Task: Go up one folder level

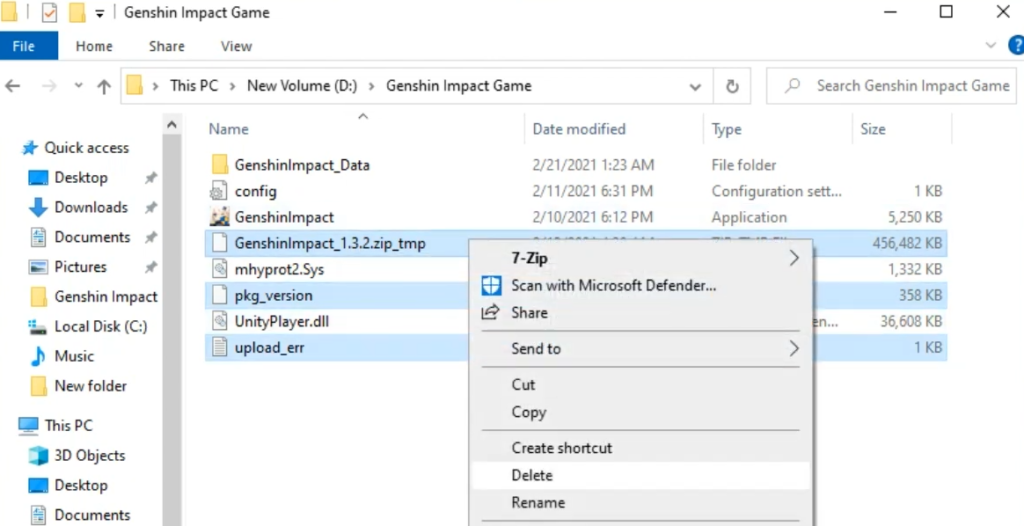Action: point(104,86)
